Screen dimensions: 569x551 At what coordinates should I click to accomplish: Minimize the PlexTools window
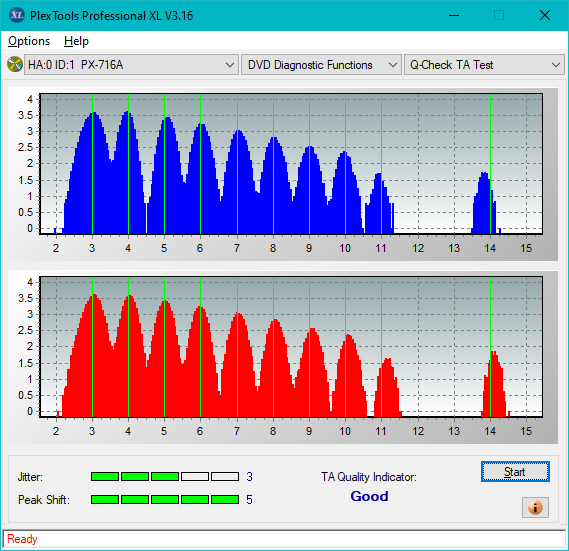click(x=454, y=15)
